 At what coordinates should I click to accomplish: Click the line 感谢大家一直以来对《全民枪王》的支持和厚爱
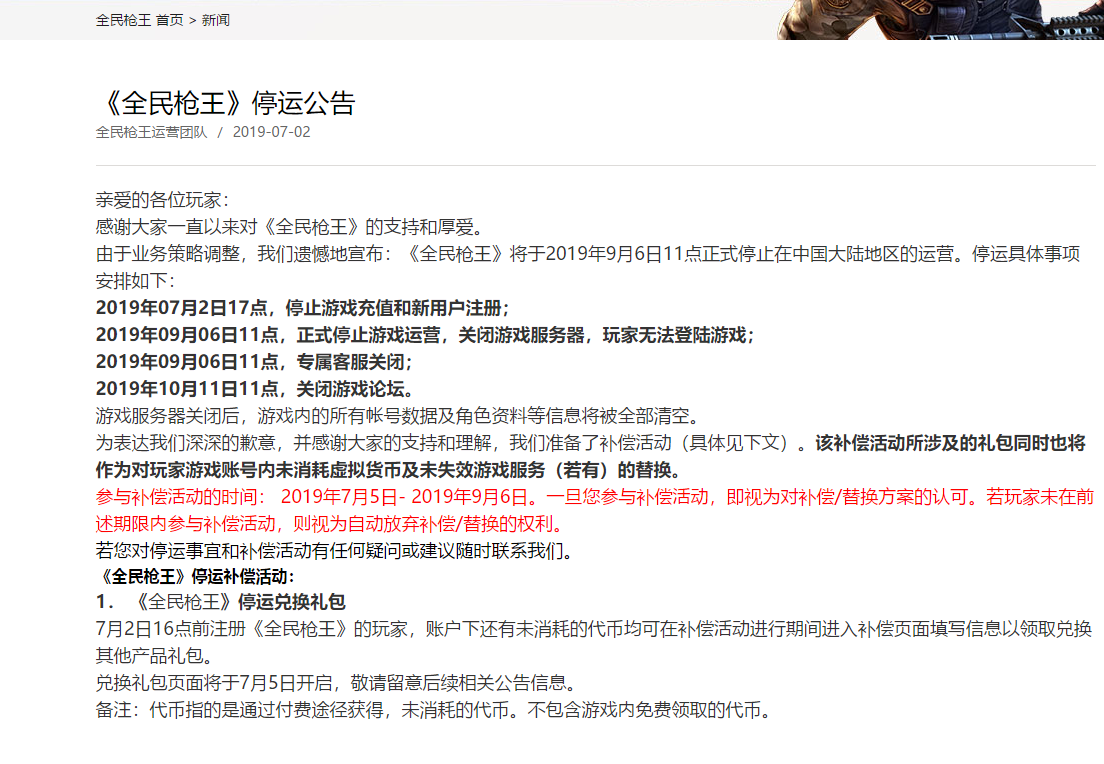[290, 227]
